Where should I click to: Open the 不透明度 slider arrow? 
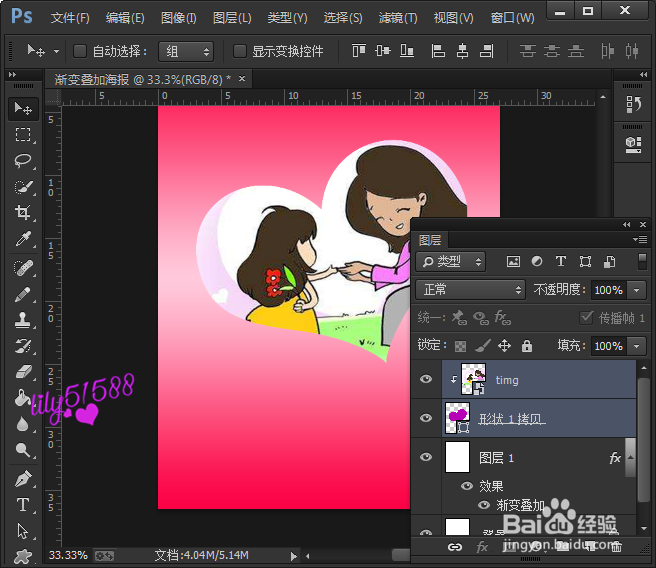637,290
